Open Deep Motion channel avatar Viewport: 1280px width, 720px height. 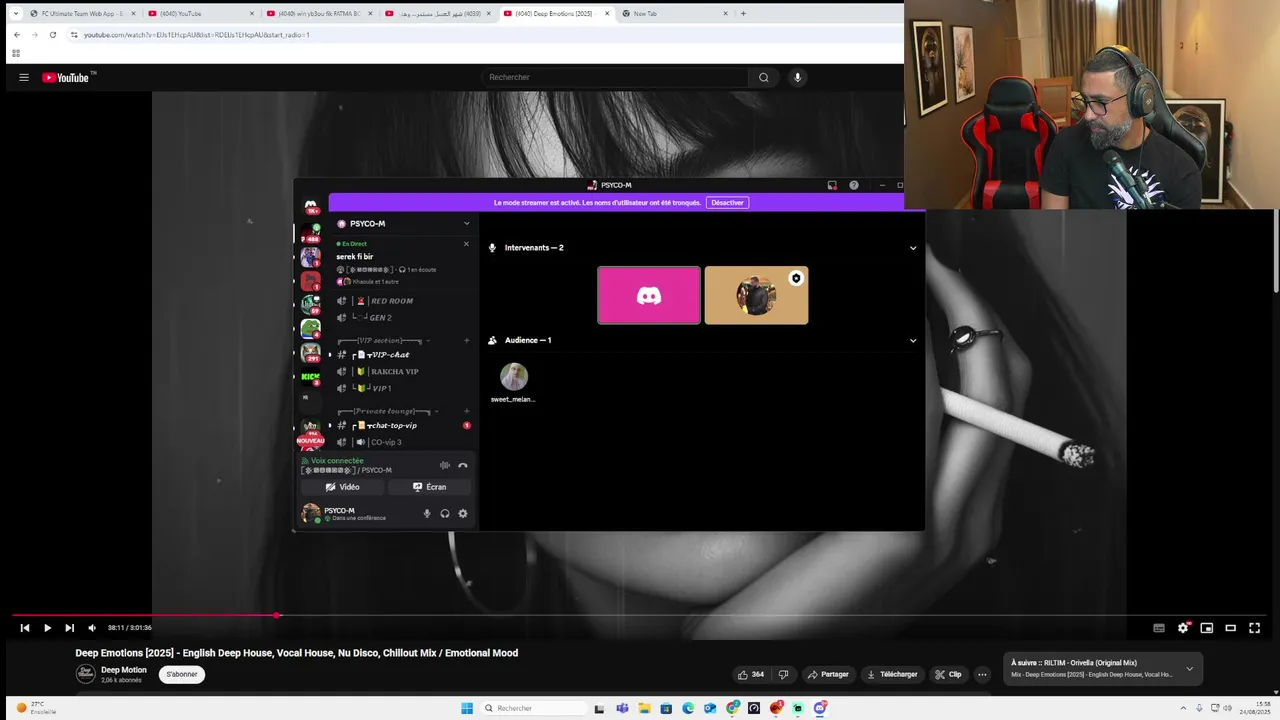[86, 674]
